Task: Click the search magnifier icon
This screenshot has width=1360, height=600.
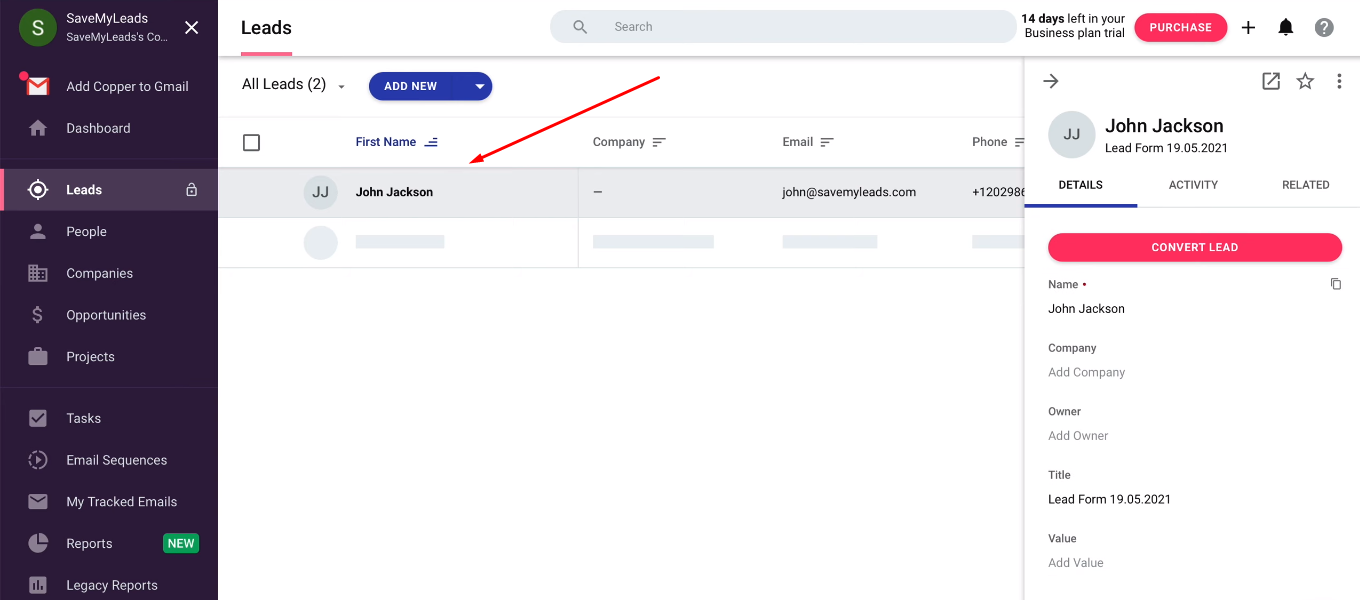Action: pos(580,27)
